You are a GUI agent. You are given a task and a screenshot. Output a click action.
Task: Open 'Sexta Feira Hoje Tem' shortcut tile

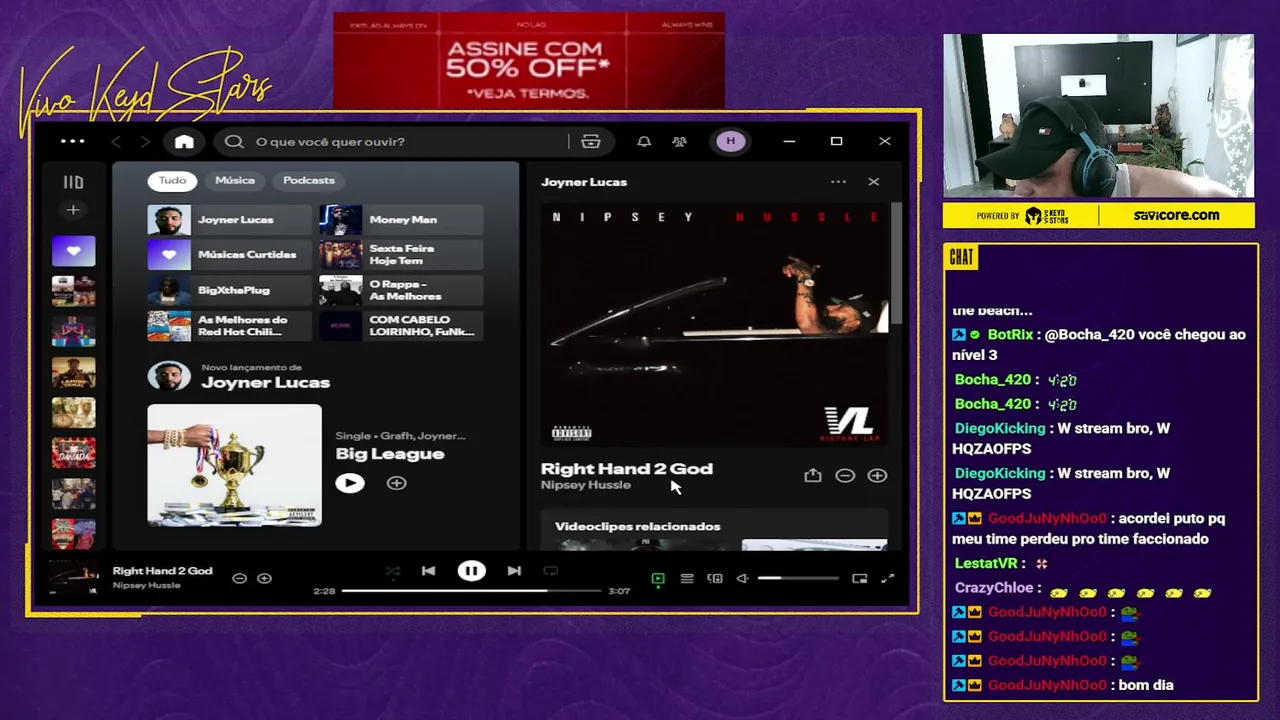[401, 255]
